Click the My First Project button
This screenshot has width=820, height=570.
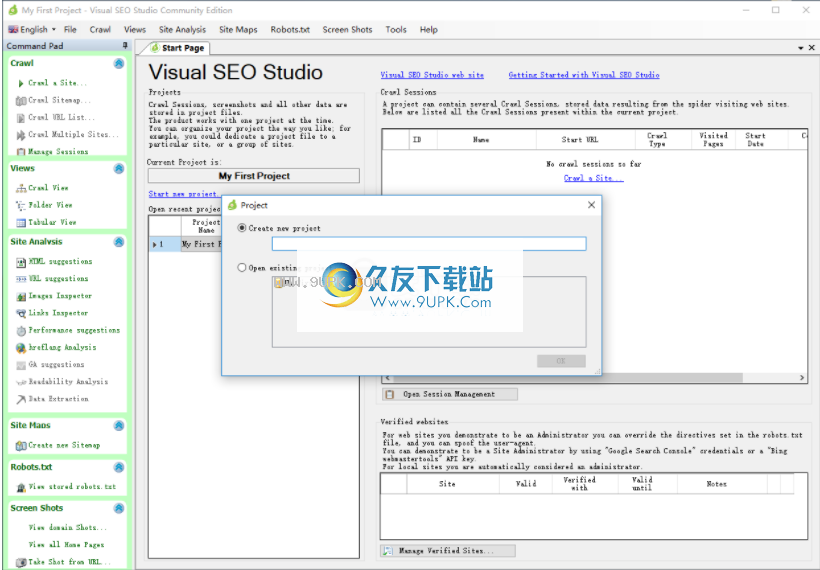click(254, 176)
